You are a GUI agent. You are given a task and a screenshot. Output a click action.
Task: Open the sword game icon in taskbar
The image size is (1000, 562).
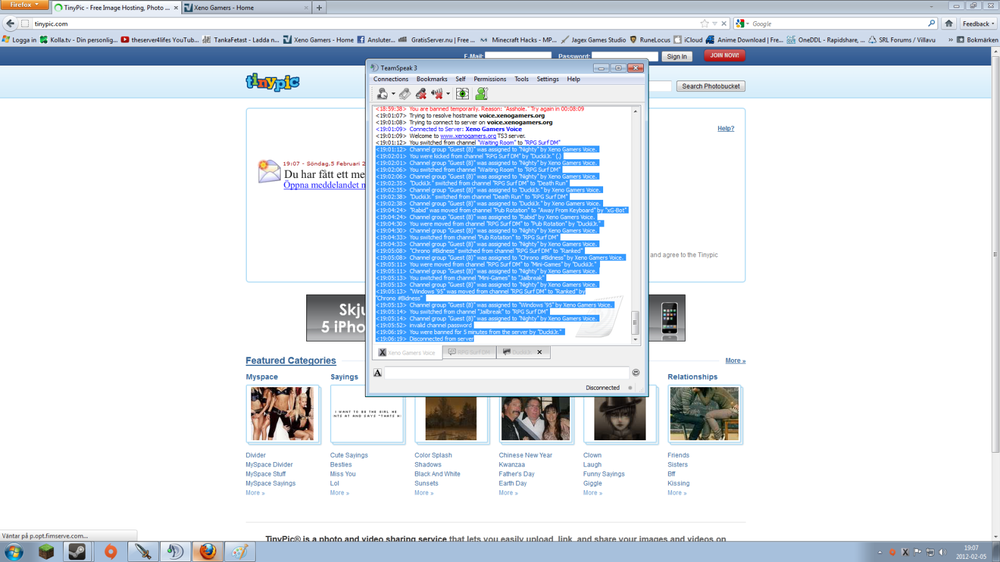click(143, 552)
